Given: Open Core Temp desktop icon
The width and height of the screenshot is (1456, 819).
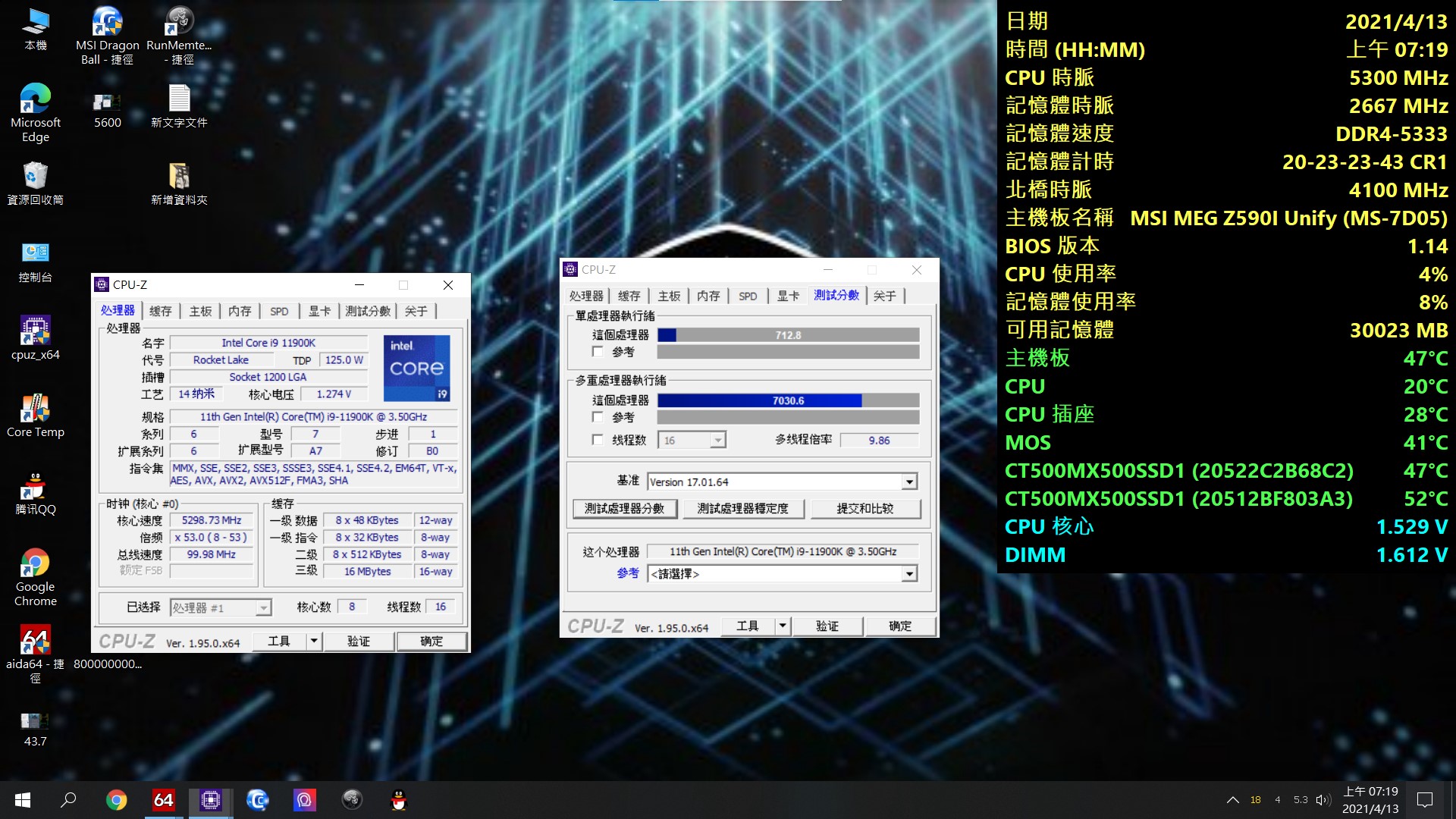Looking at the screenshot, I should 36,416.
